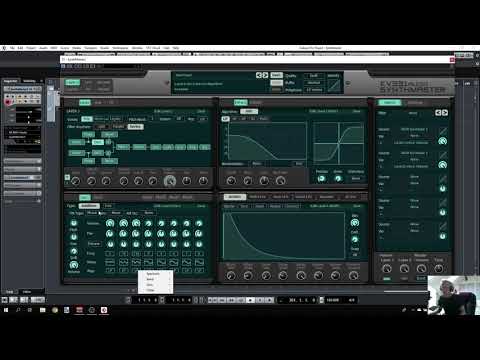This screenshot has height=360, width=480.
Task: Open second tab in modulation matrix panel
Action: (x=415, y=103)
